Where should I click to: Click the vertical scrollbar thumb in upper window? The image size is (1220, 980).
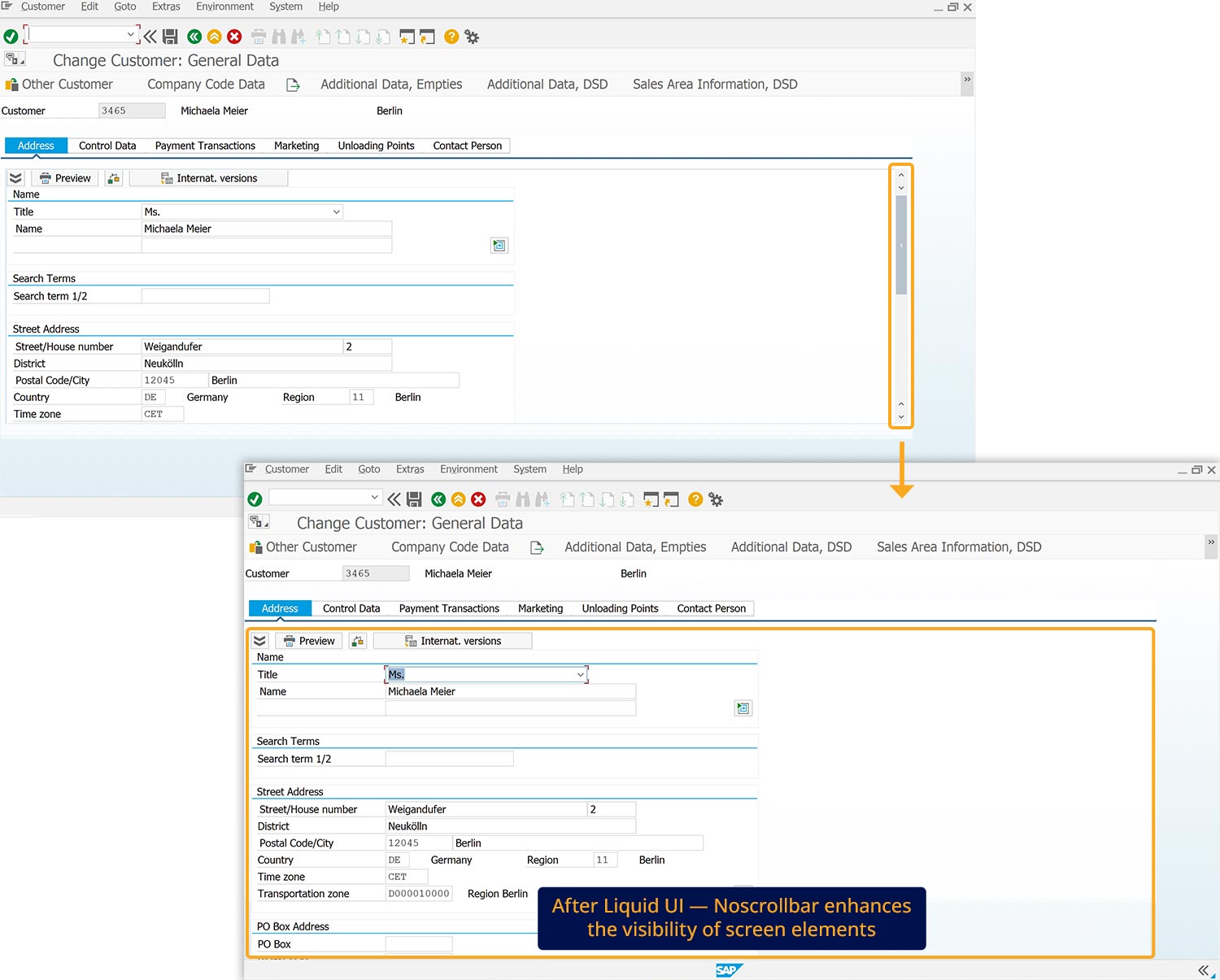click(x=901, y=244)
